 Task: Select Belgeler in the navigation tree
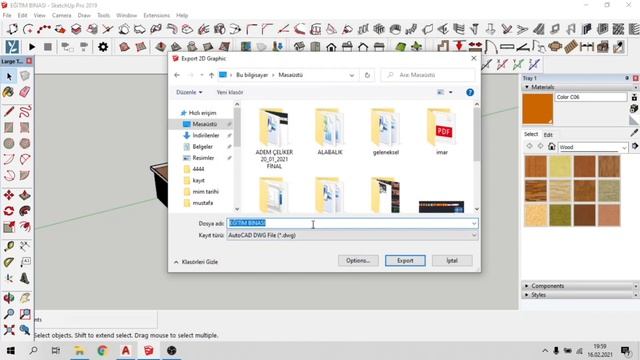tap(202, 147)
